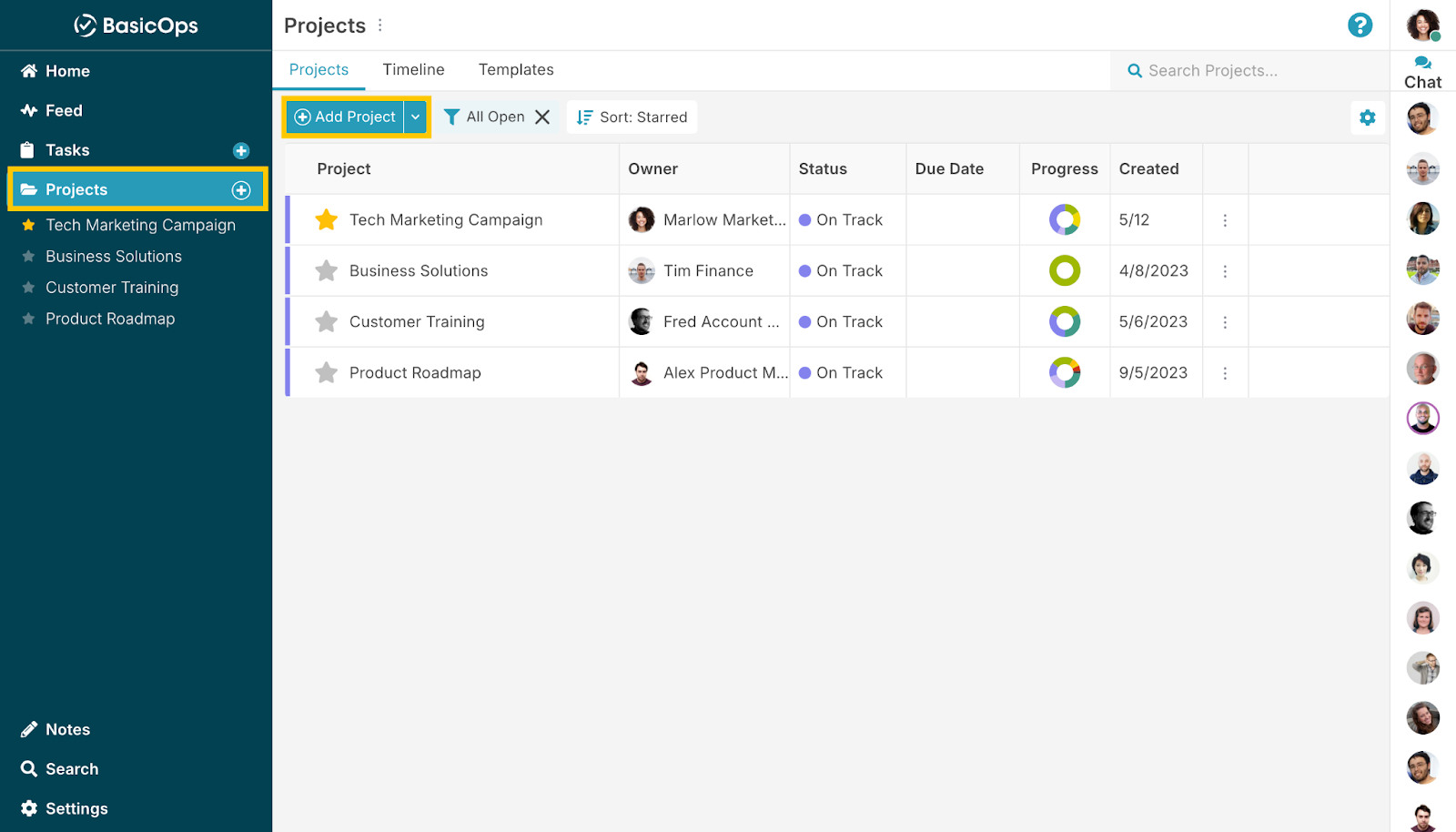
Task: Star the Business Solutions project
Action: click(325, 270)
